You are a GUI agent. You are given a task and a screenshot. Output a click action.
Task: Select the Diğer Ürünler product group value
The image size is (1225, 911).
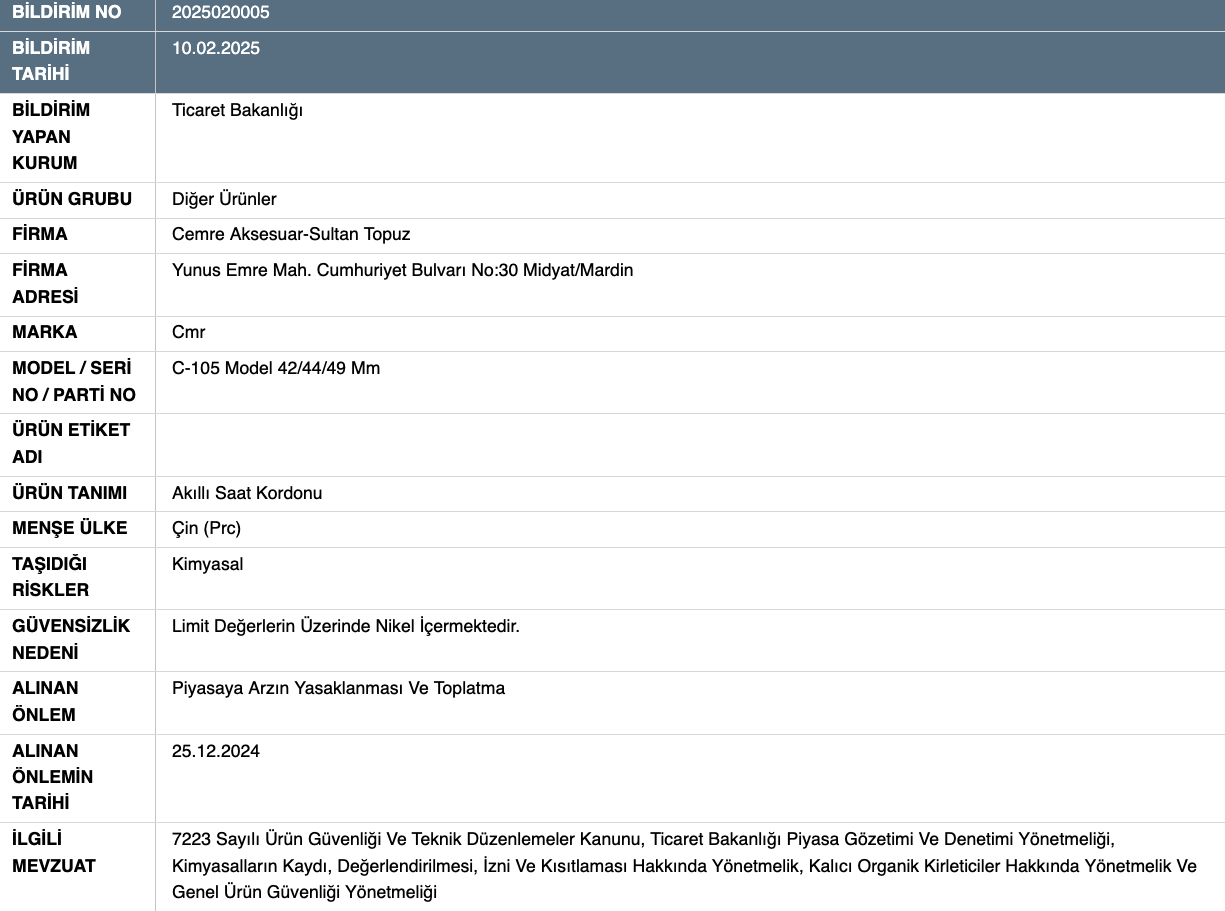224,199
